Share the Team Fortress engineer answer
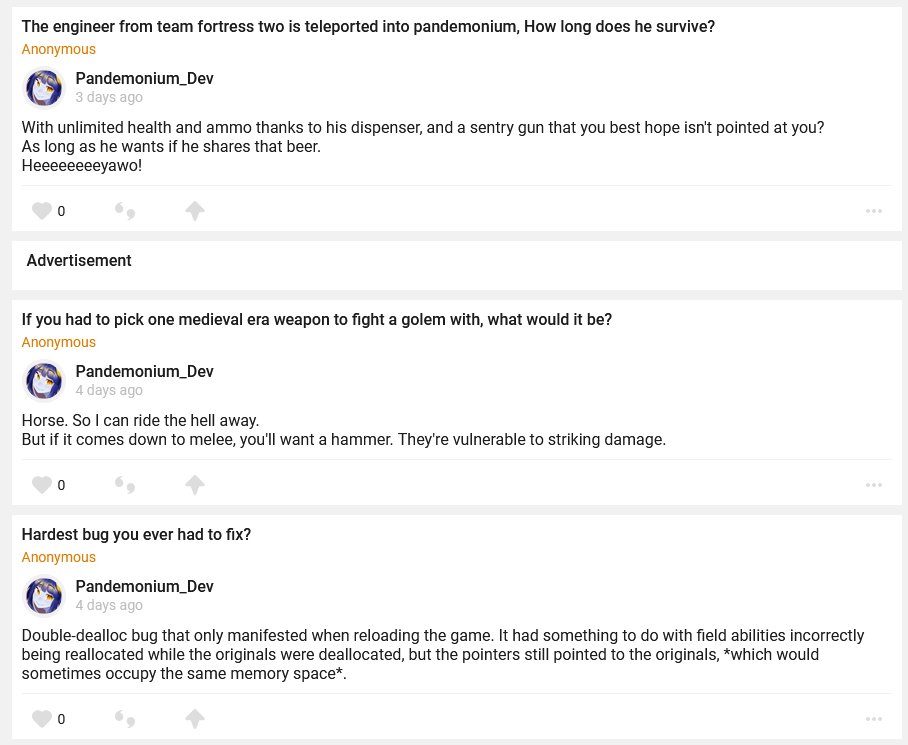Screen dimensions: 908x745 [x=195, y=211]
